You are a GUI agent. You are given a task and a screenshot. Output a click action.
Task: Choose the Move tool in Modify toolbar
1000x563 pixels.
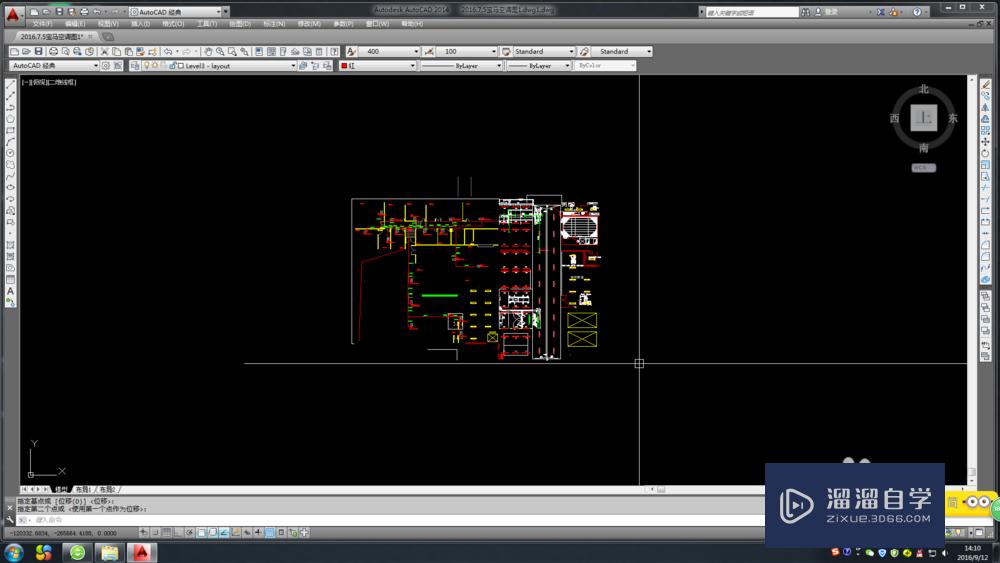[985, 142]
